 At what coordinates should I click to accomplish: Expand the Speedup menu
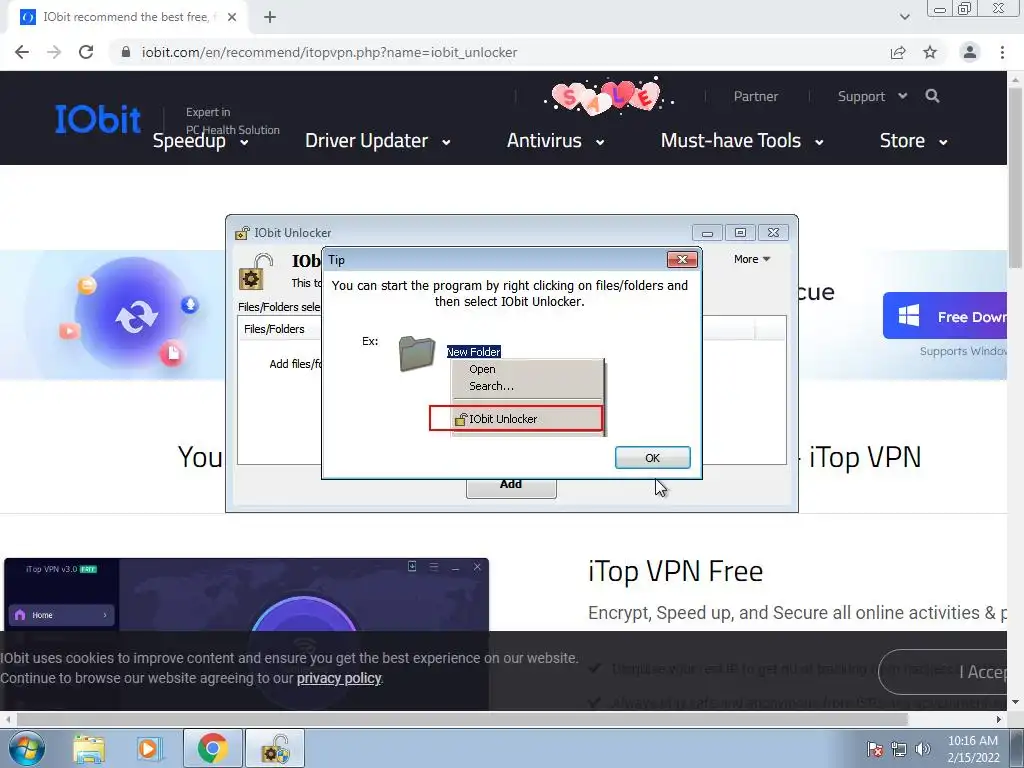pos(200,141)
